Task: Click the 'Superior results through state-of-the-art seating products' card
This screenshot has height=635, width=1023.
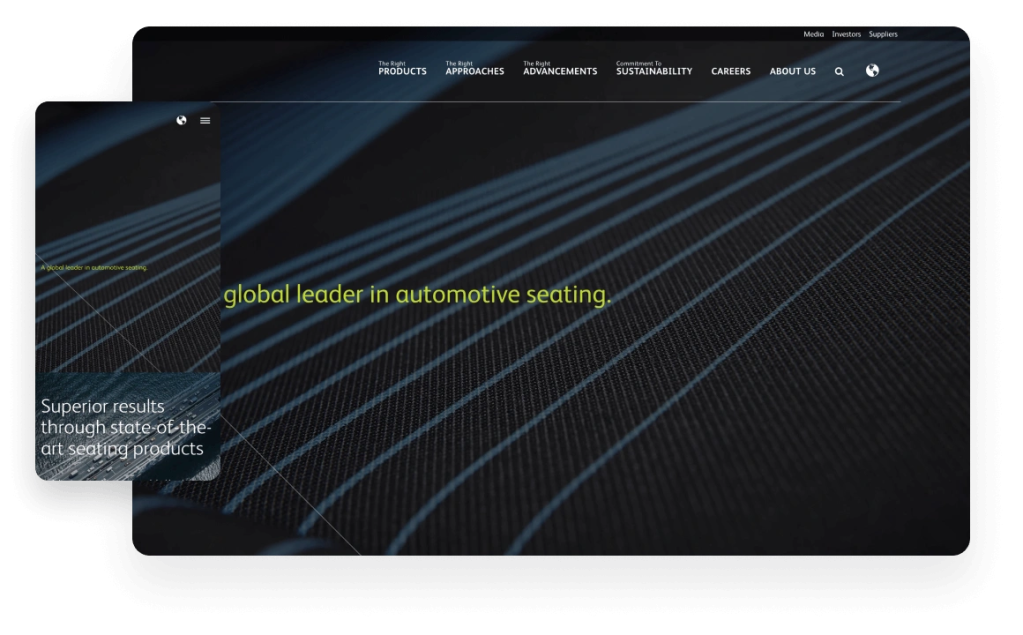Action: click(x=127, y=426)
